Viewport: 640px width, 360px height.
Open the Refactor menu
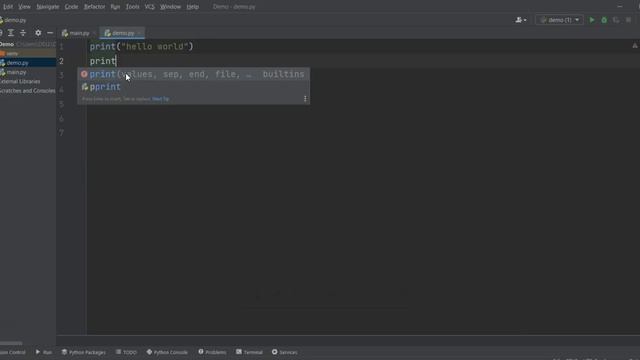[x=94, y=7]
